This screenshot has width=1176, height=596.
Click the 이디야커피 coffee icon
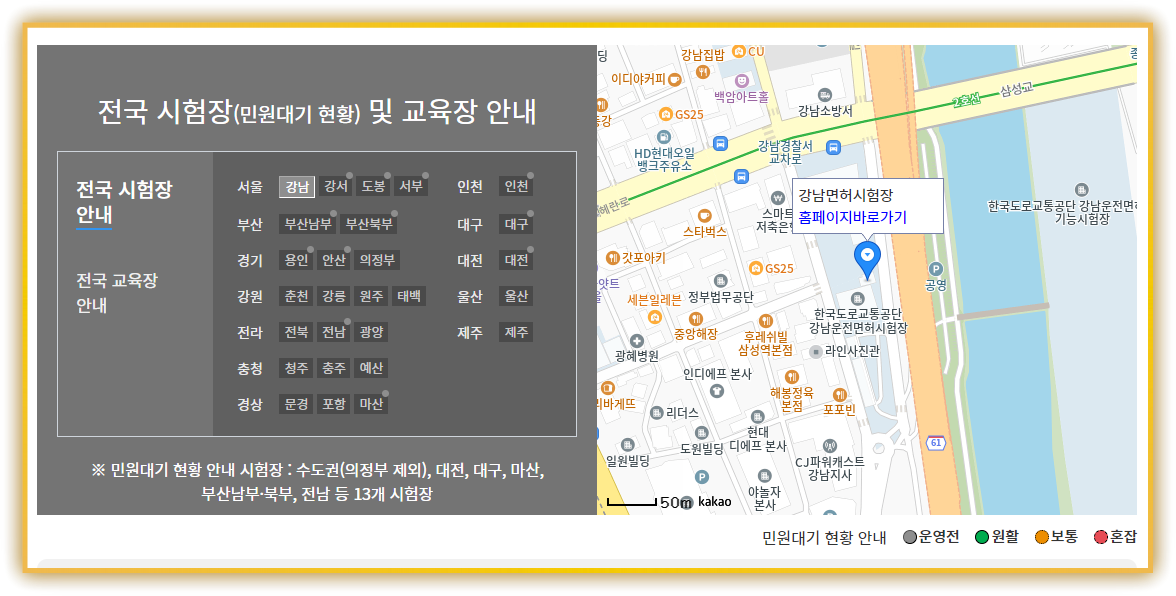click(x=675, y=79)
